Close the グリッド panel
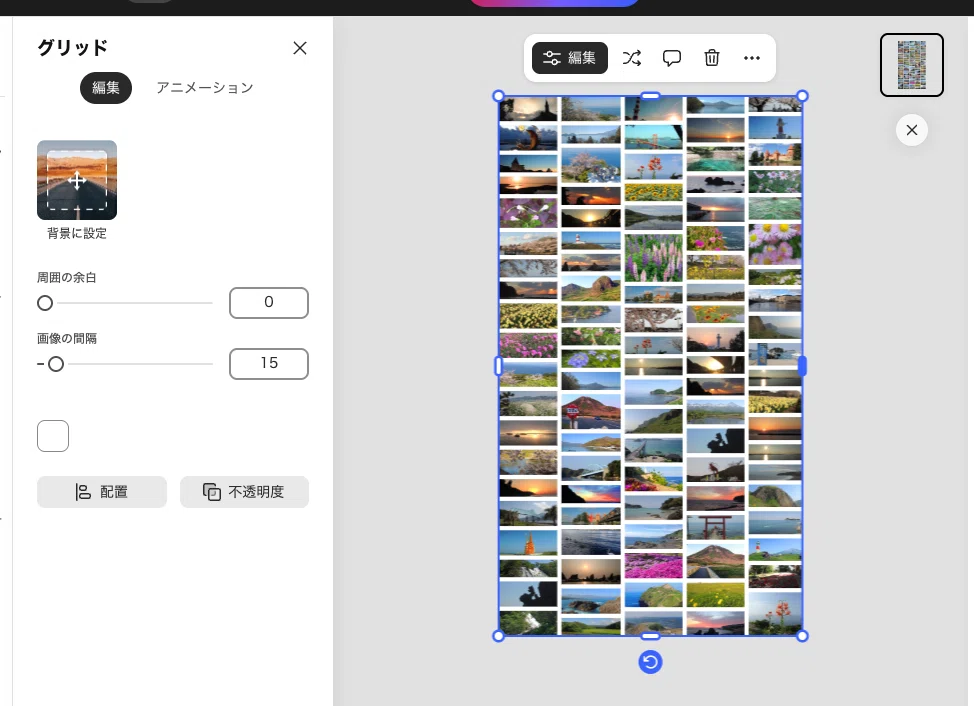 [x=300, y=48]
